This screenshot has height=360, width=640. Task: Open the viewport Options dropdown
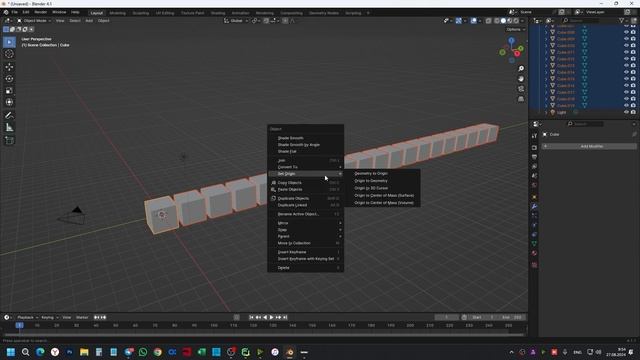[516, 29]
